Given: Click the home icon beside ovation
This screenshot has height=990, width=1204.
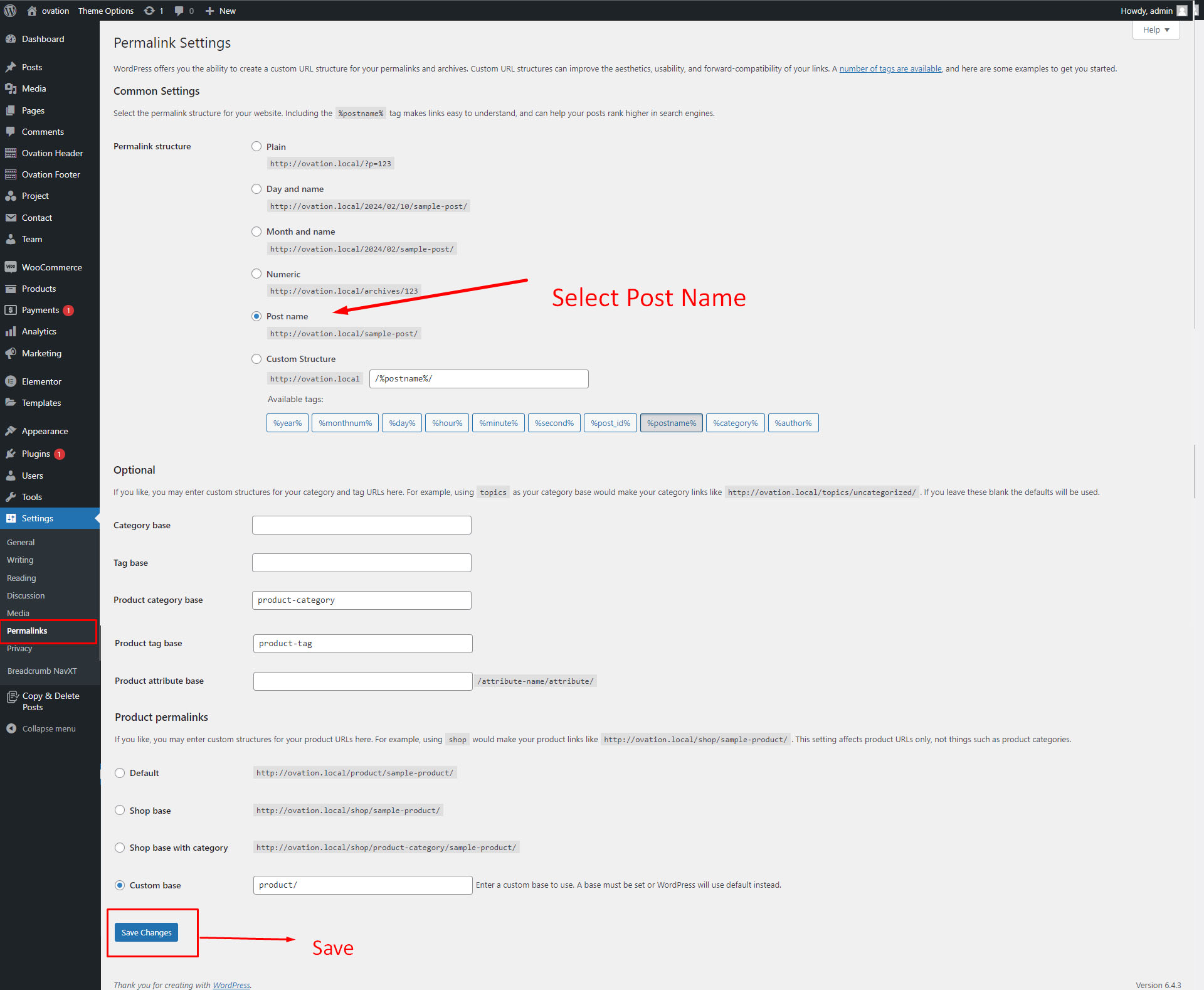Looking at the screenshot, I should pos(32,11).
